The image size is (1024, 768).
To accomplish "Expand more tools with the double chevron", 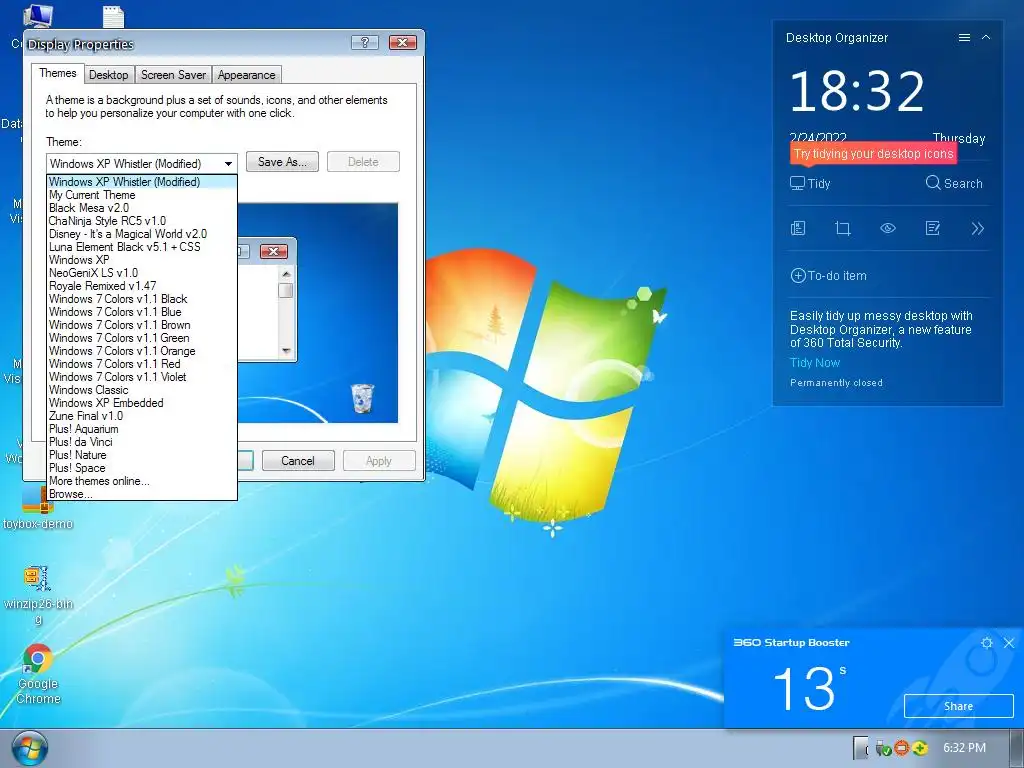I will [978, 228].
